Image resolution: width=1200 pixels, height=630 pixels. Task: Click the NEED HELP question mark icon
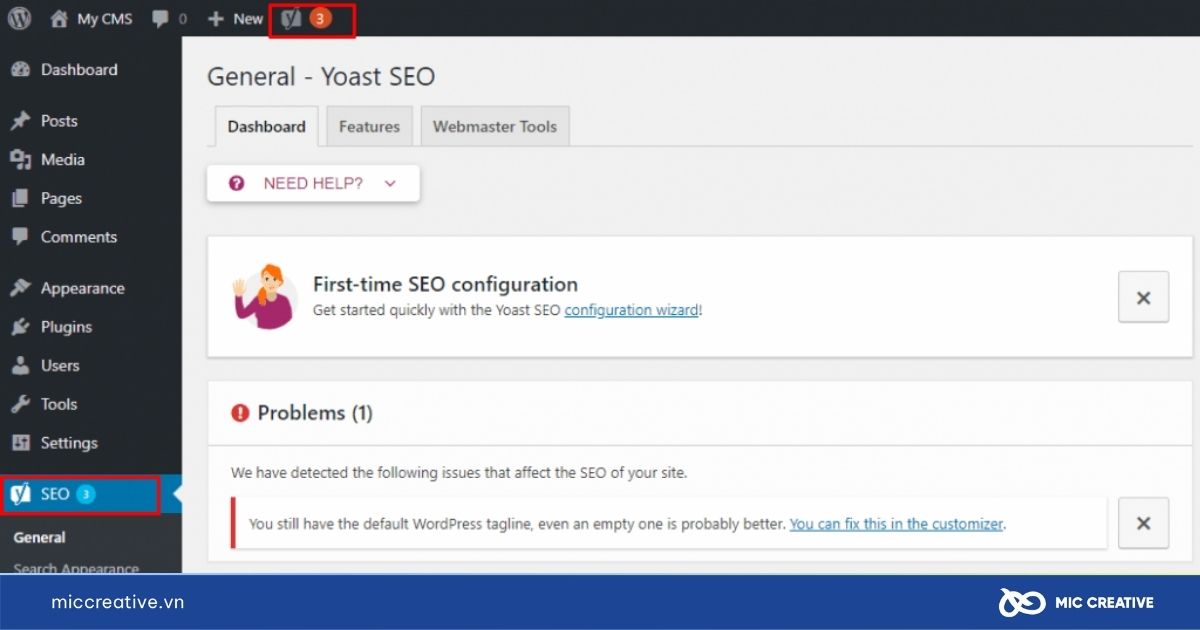pyautogui.click(x=237, y=183)
